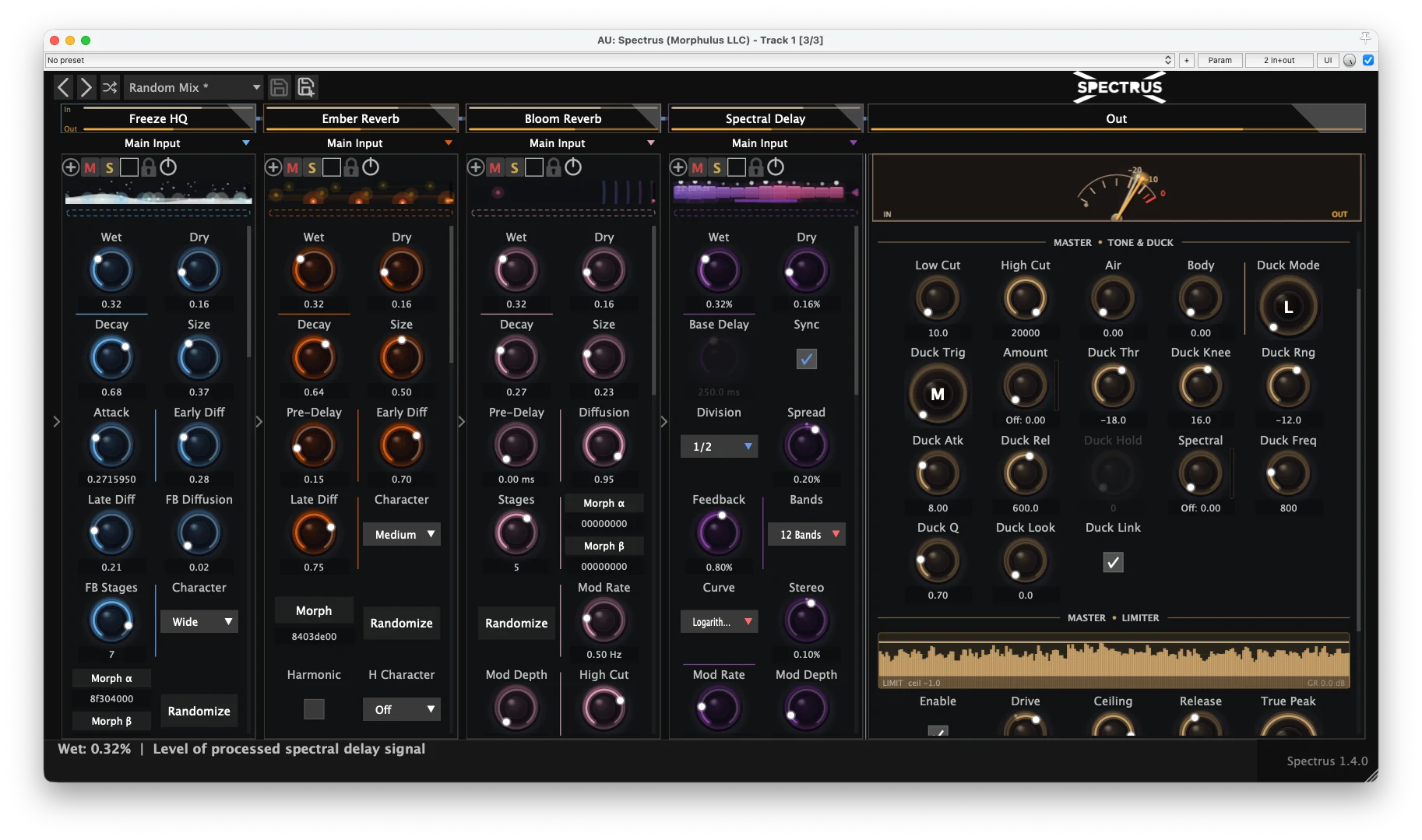Toggle the Duck Mode L switch
The width and height of the screenshot is (1422, 840).
point(1288,307)
